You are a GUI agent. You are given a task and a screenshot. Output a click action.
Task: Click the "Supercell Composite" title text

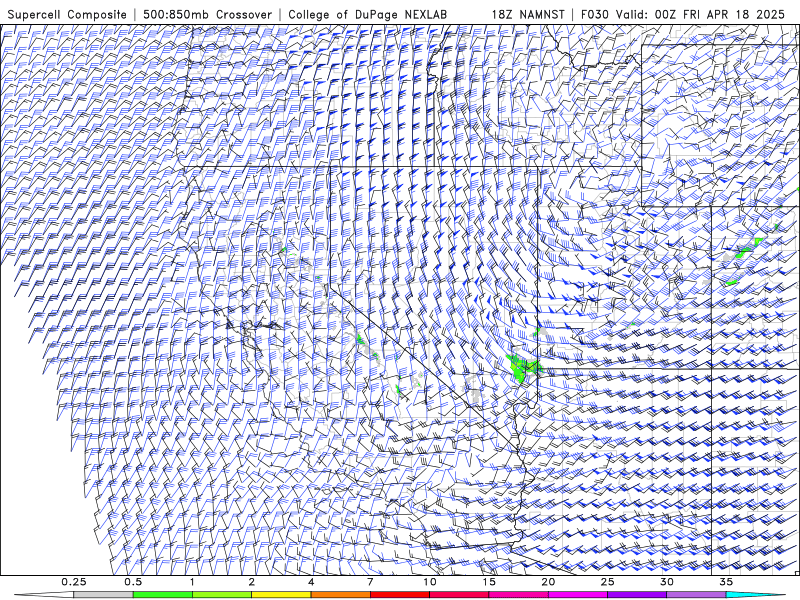click(67, 15)
